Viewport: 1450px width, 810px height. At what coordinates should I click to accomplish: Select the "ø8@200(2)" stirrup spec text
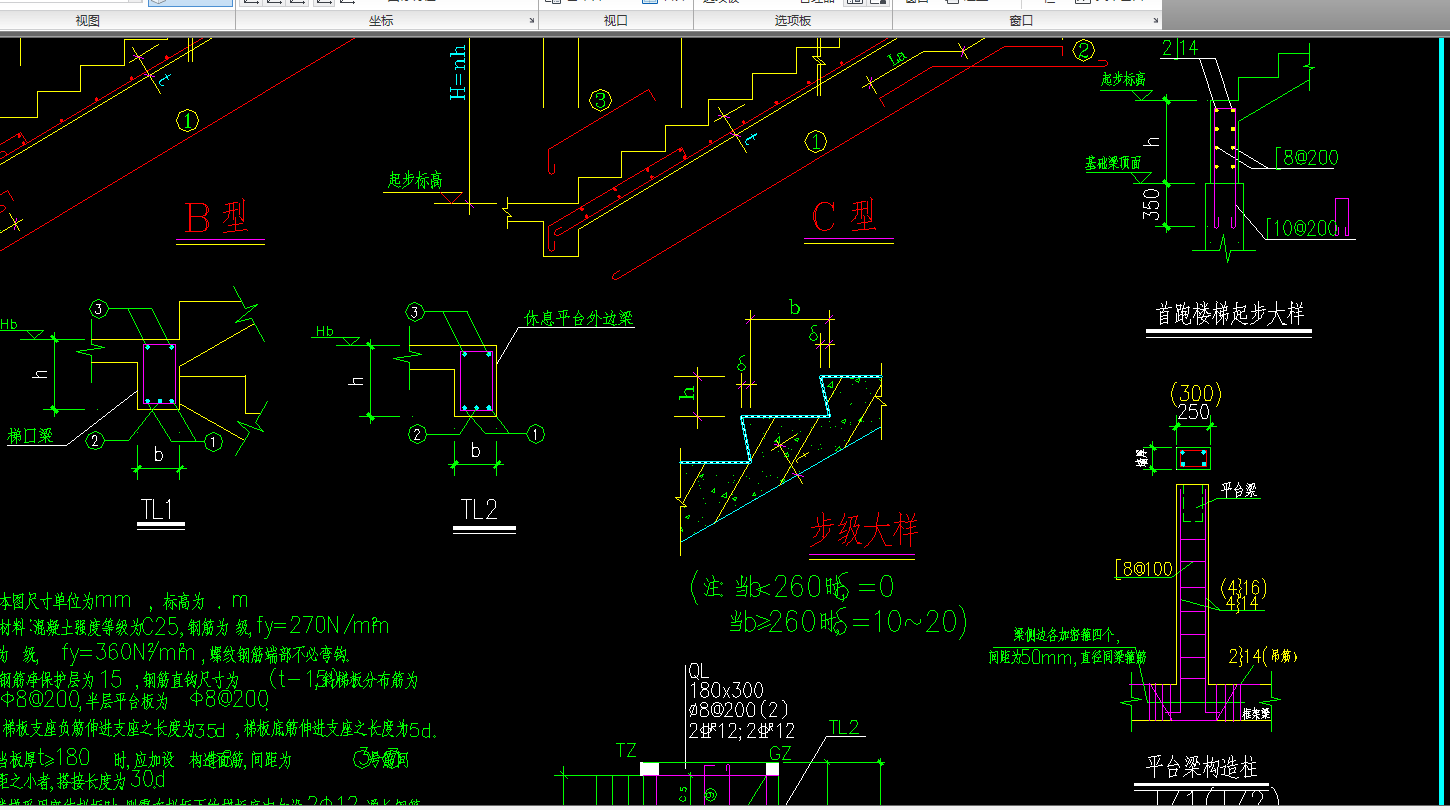coord(740,711)
